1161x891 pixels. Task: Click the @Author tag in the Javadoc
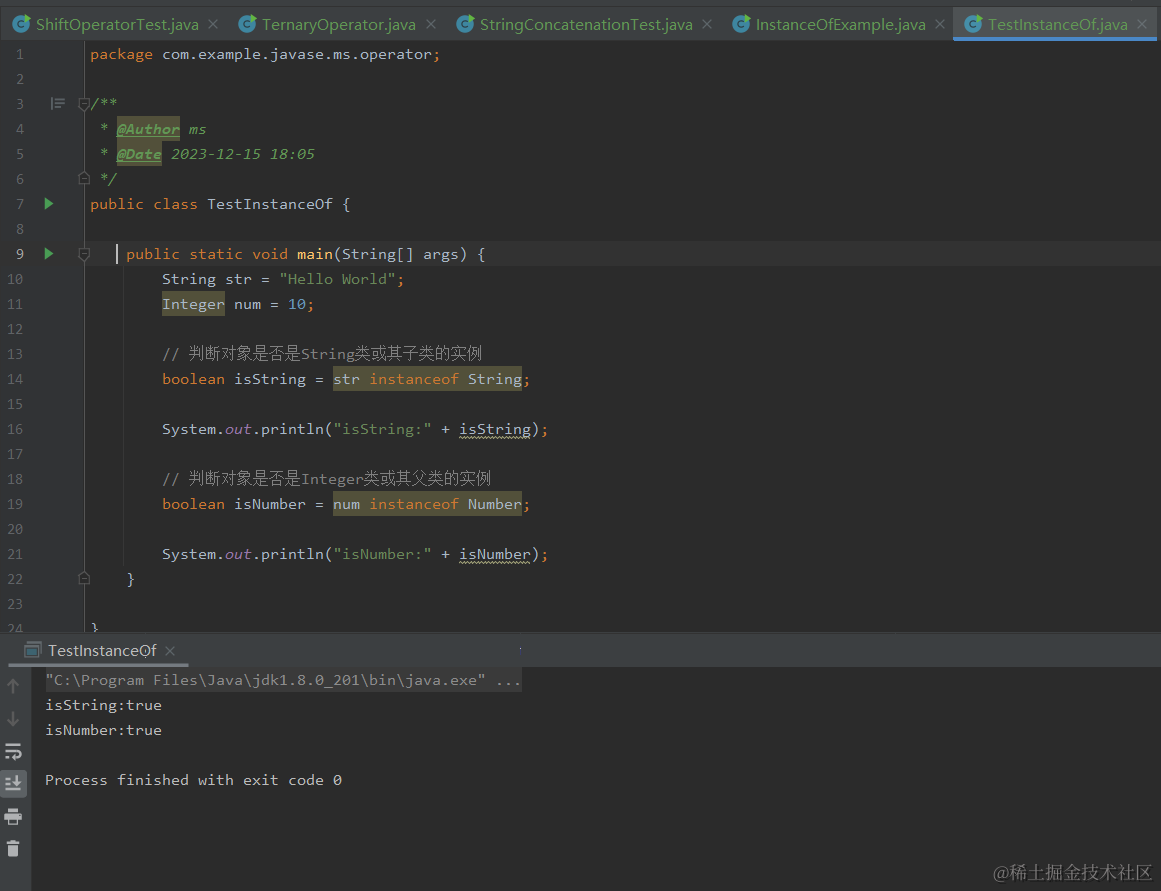click(148, 129)
